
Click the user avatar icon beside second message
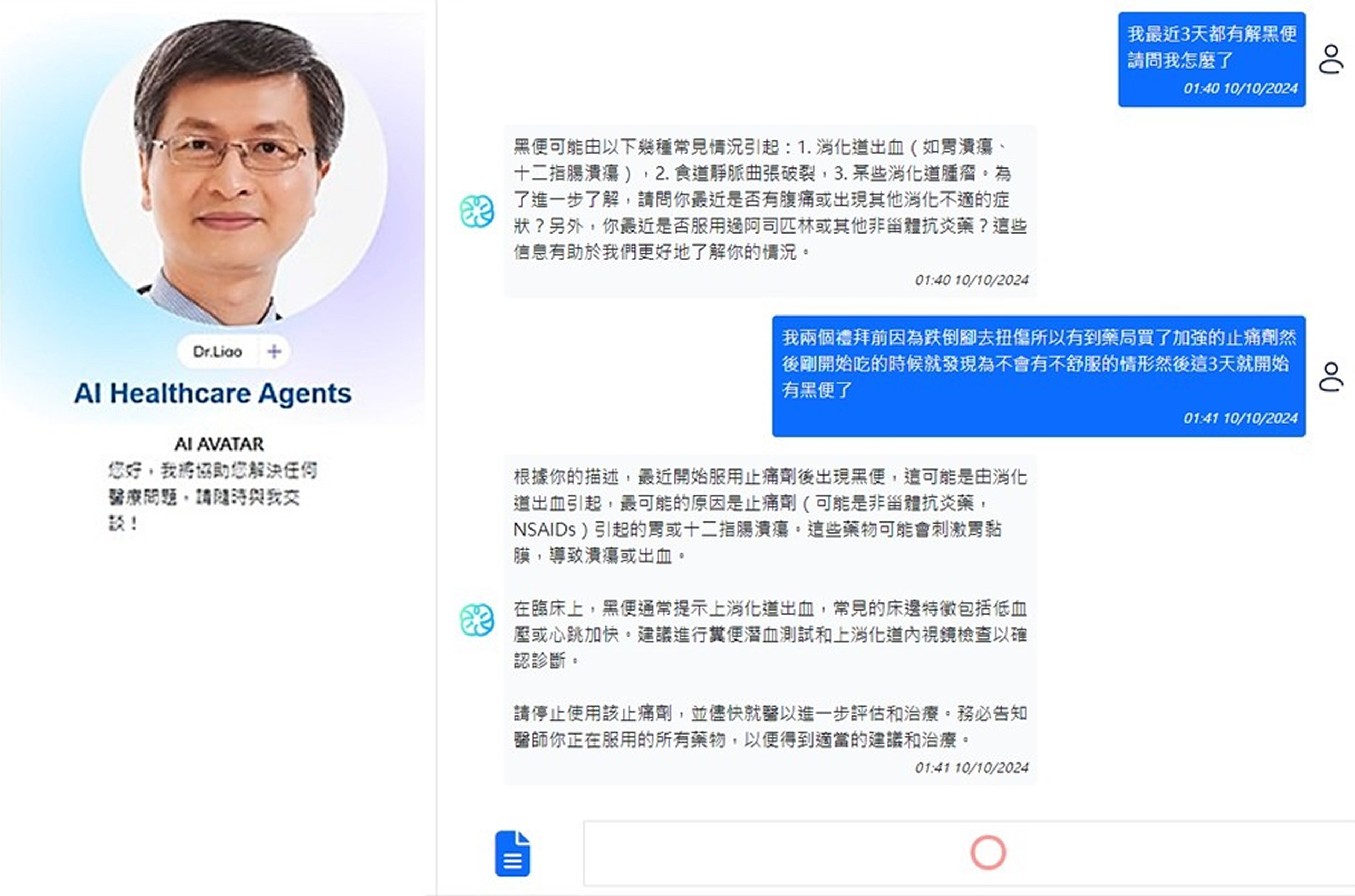(x=1331, y=377)
